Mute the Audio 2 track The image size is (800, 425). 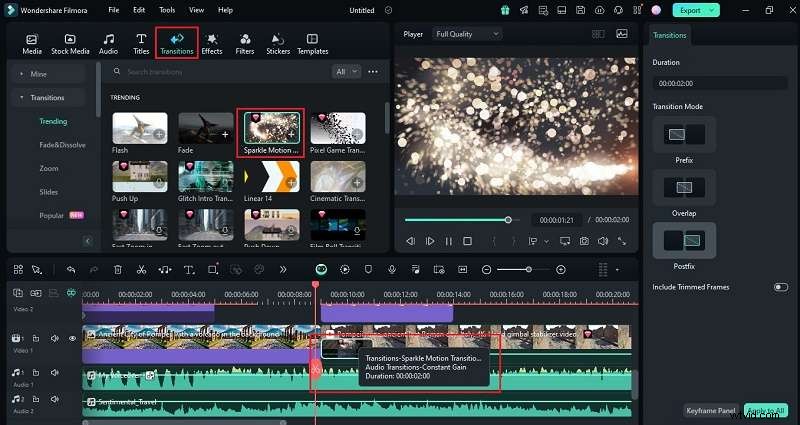pyautogui.click(x=54, y=399)
